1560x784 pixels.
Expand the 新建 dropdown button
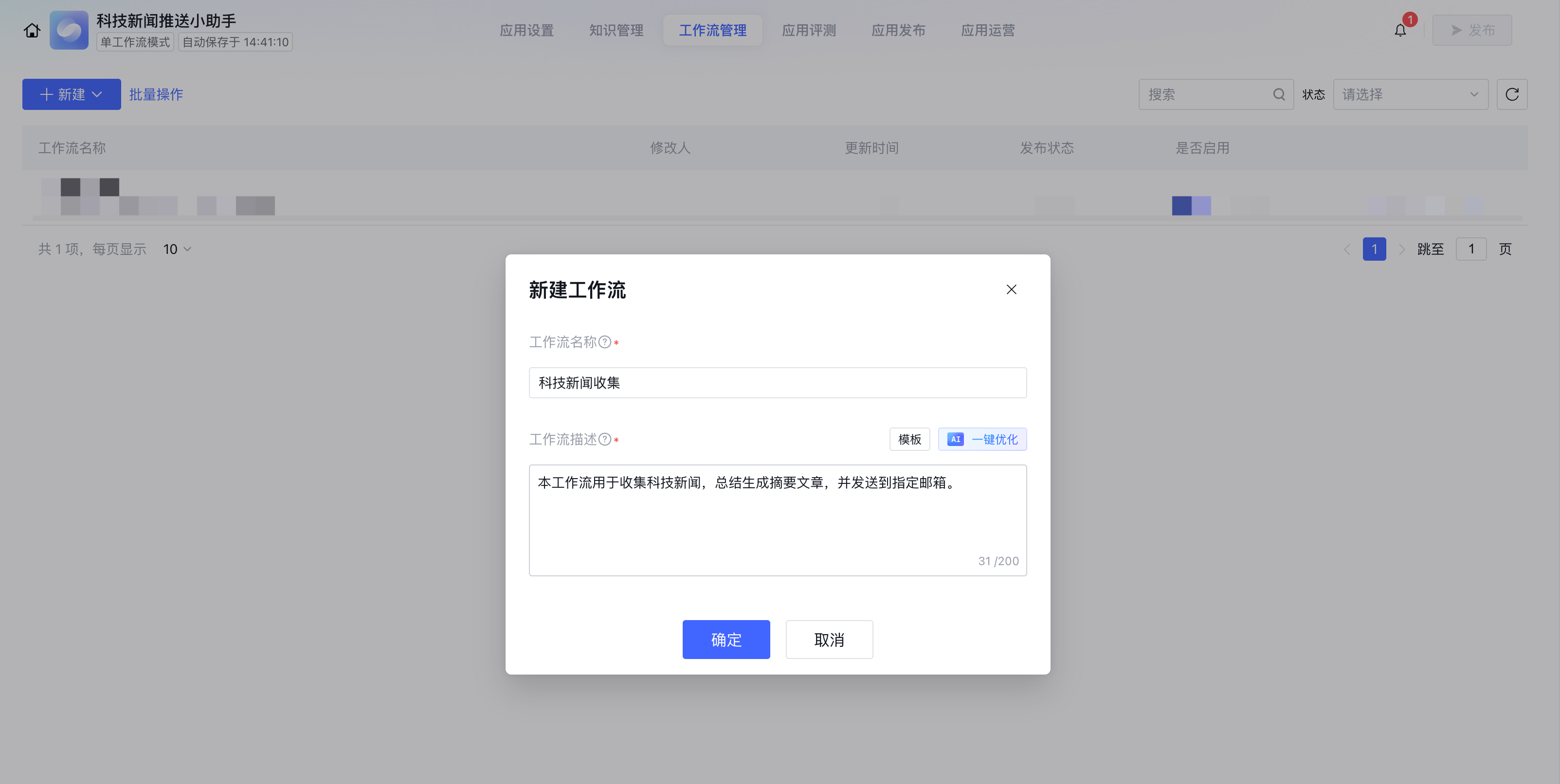coord(72,94)
